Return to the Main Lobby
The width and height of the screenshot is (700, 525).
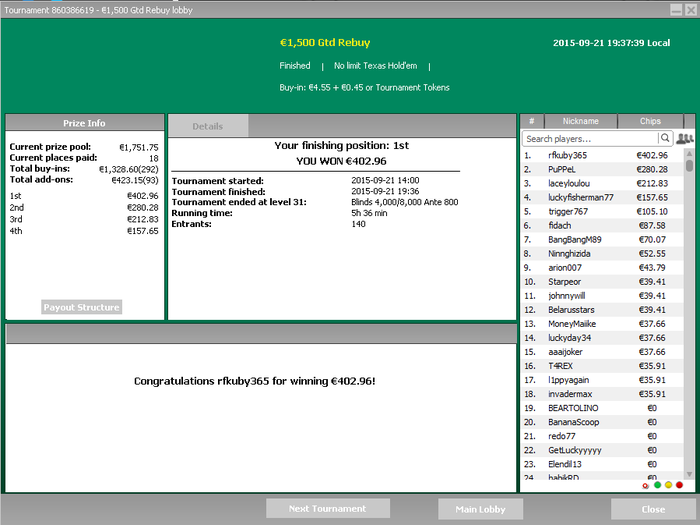(480, 509)
